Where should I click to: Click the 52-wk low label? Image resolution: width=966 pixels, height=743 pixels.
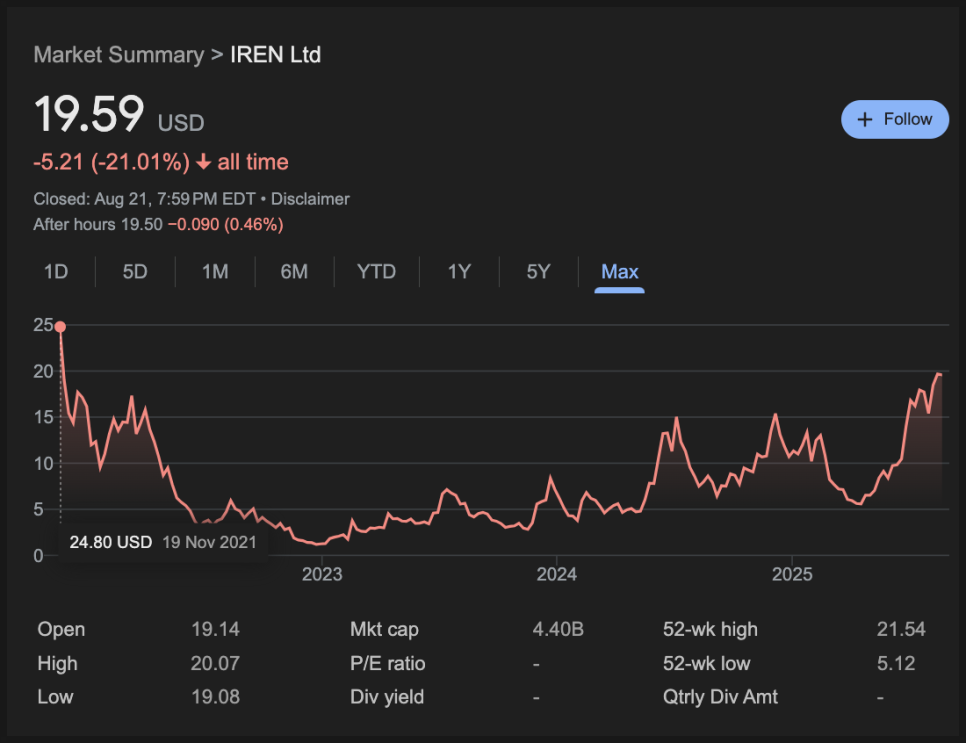707,663
